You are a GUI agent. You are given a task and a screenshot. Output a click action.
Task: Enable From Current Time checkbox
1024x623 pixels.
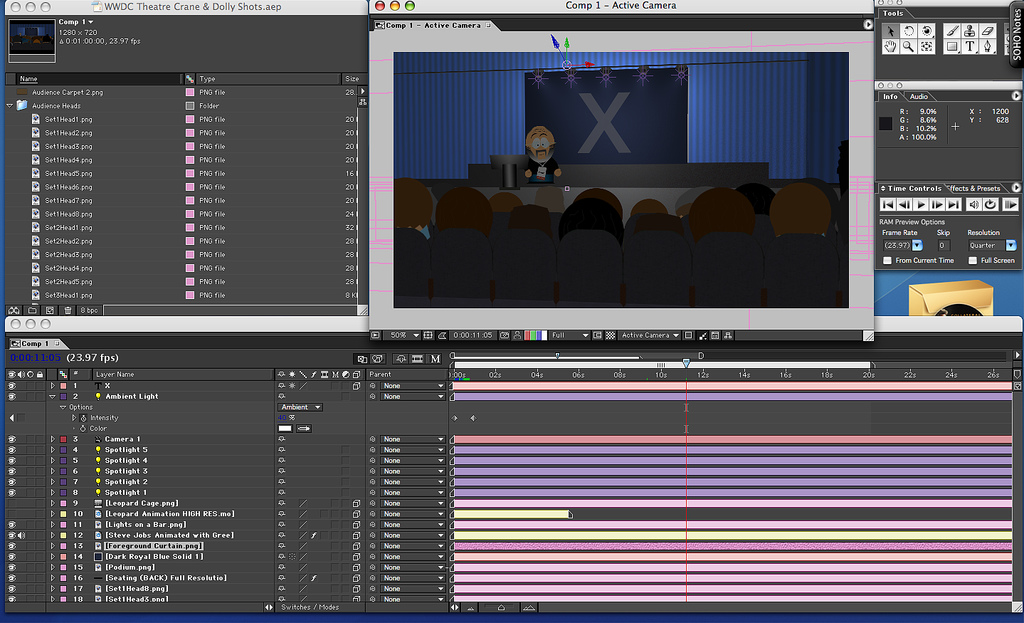[888, 261]
